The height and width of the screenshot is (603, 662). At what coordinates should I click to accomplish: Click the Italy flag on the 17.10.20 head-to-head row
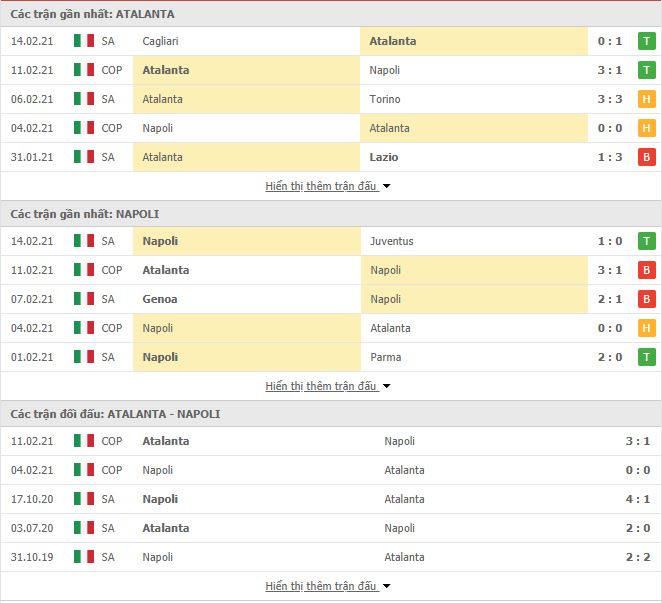click(84, 499)
